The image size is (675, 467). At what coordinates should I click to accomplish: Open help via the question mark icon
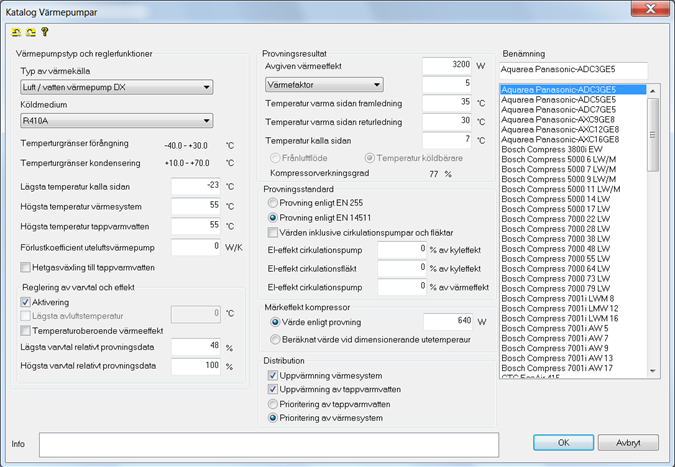(44, 32)
